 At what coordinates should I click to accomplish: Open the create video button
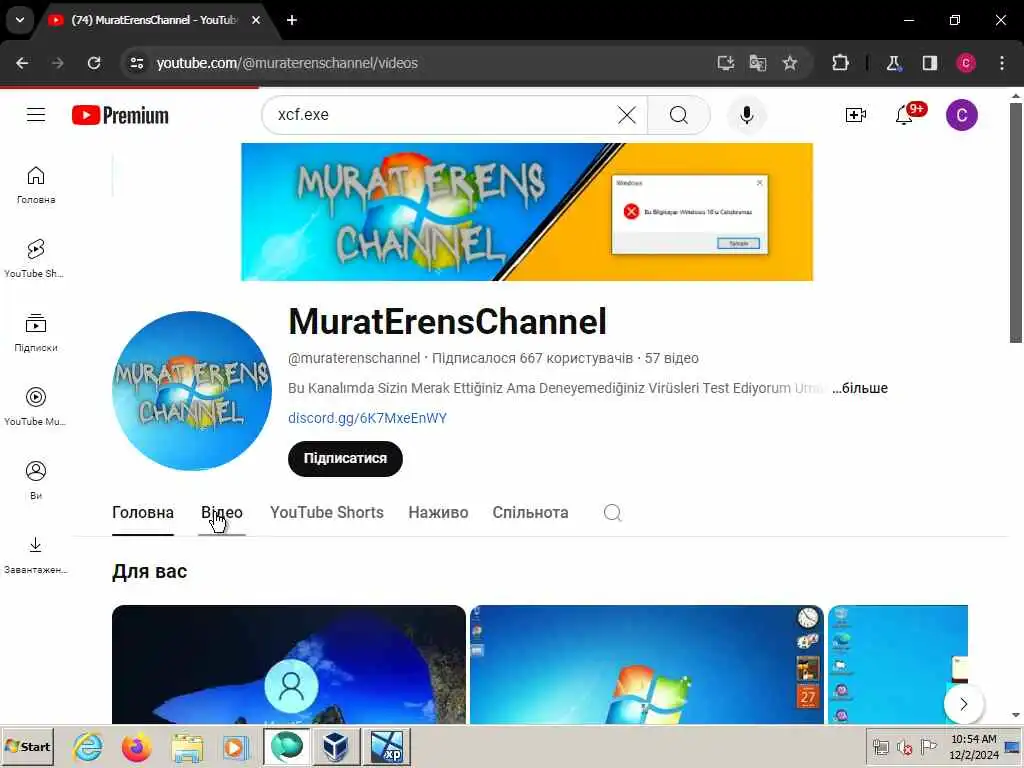[856, 115]
